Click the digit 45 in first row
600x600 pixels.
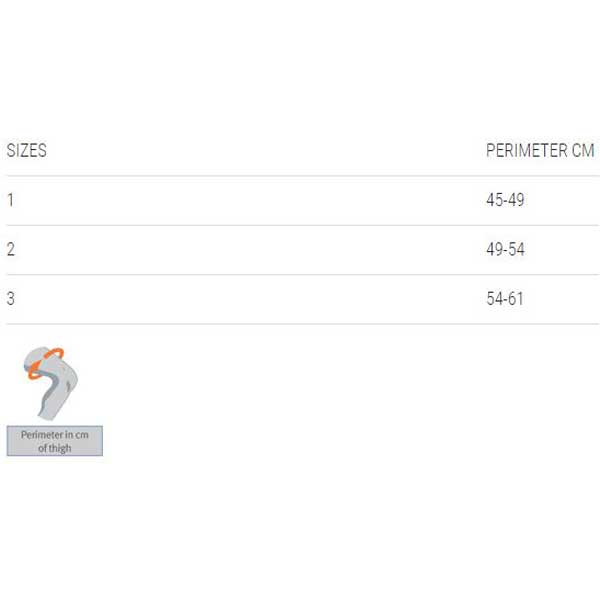(x=494, y=200)
